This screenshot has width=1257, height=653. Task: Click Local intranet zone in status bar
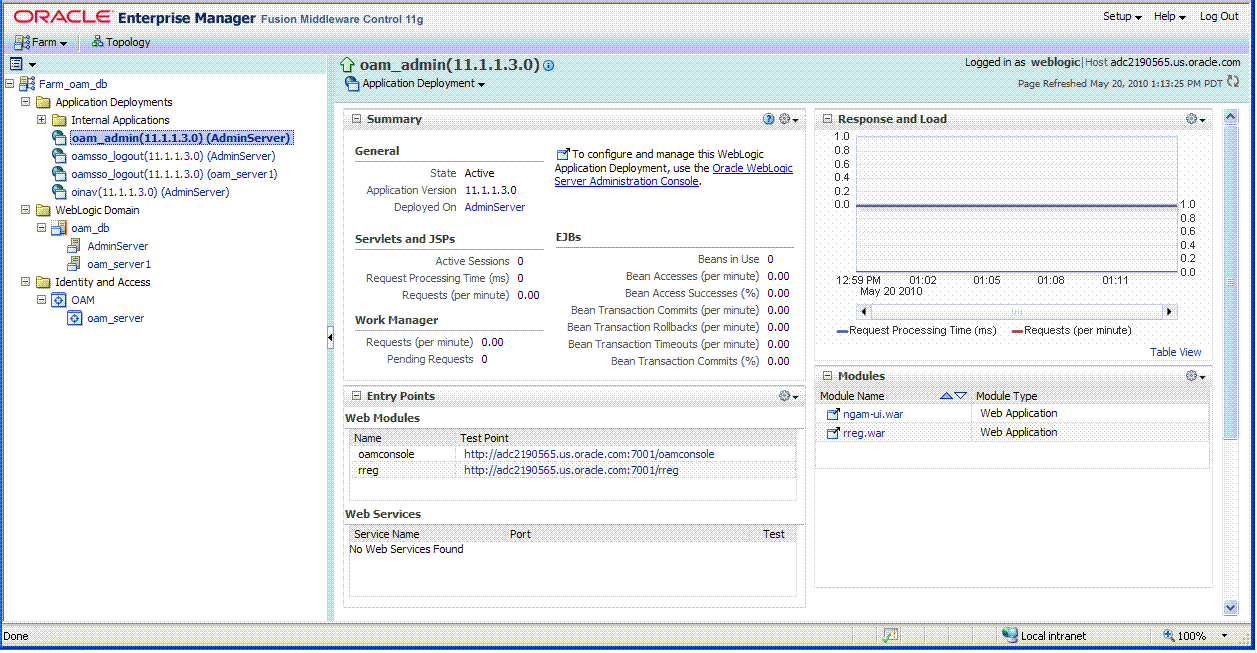[1044, 636]
